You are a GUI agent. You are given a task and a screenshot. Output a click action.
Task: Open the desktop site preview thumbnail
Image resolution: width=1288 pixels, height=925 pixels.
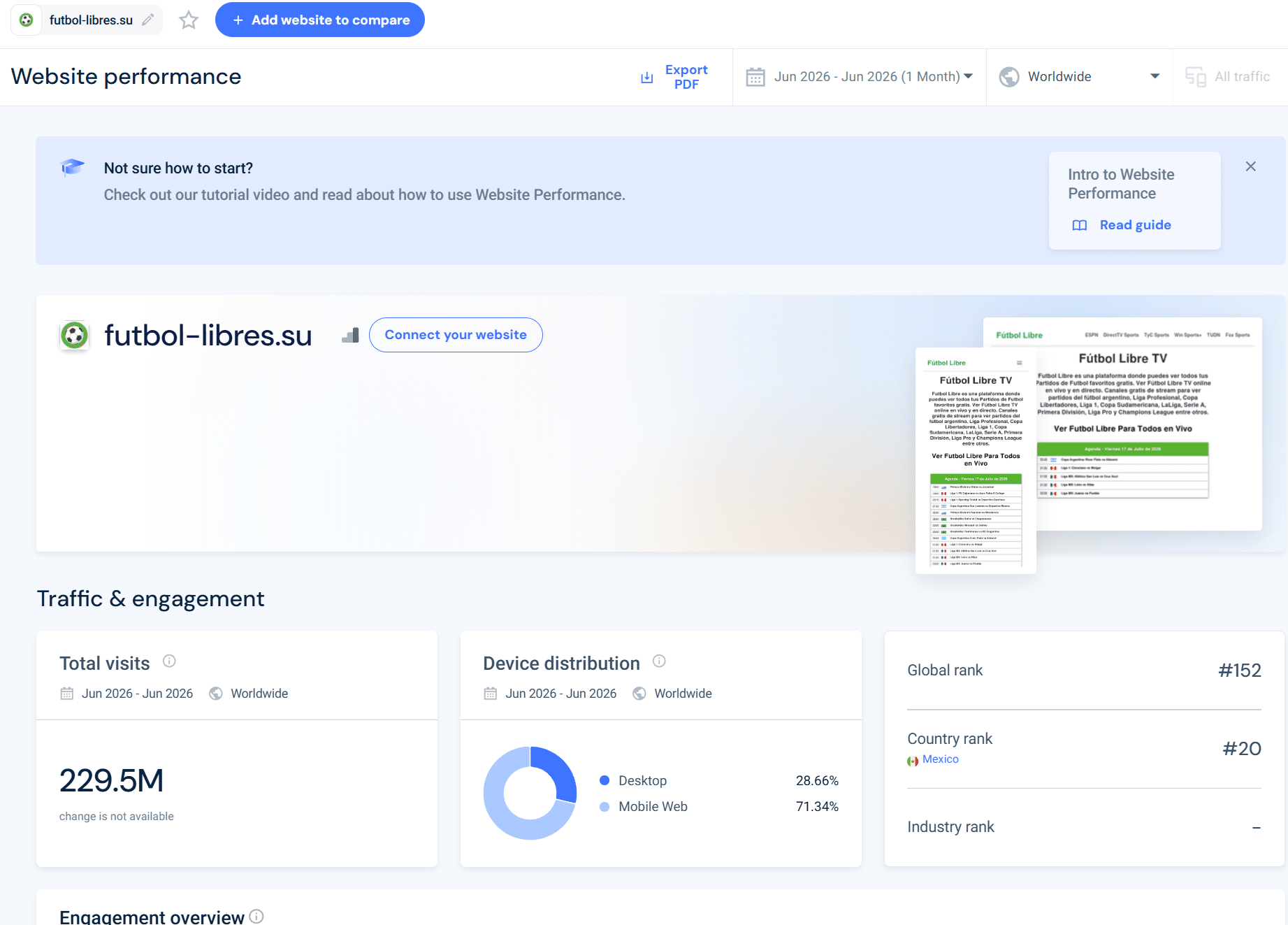[x=1149, y=424]
